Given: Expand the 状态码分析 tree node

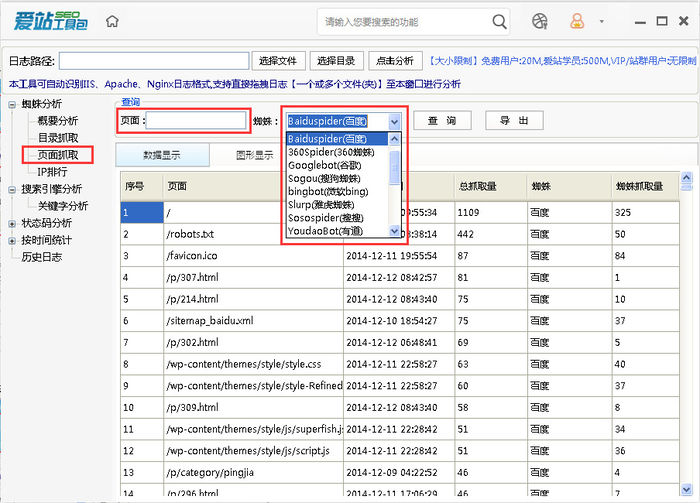Looking at the screenshot, I should pos(12,224).
